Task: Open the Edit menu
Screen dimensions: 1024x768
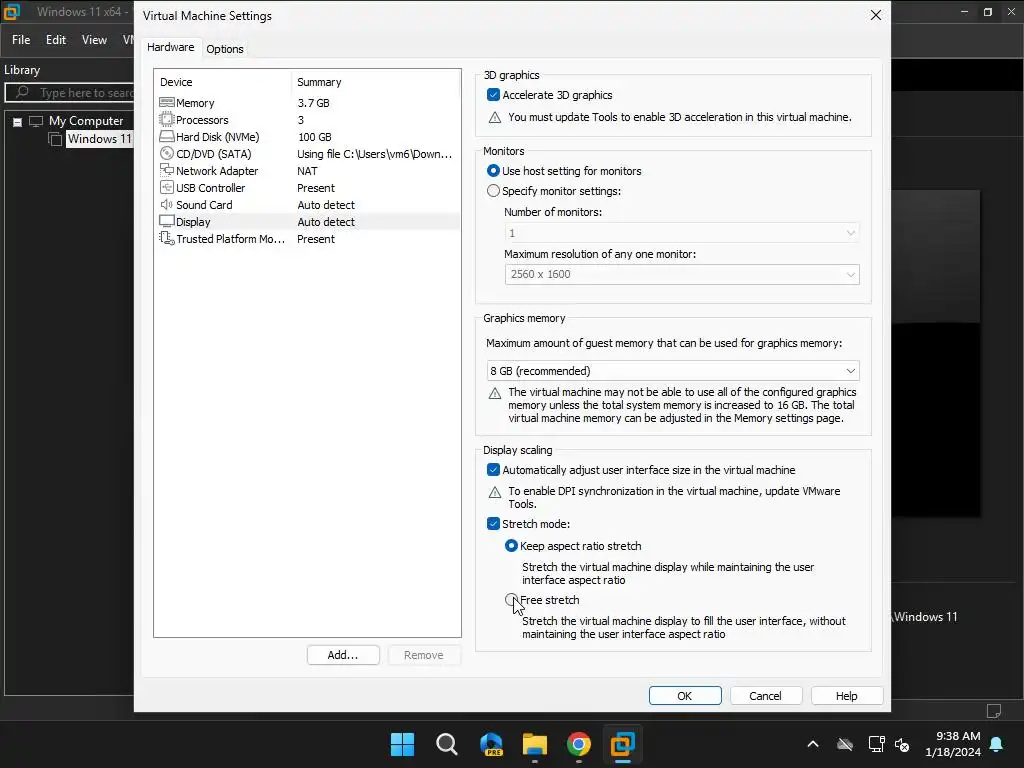Action: (56, 40)
